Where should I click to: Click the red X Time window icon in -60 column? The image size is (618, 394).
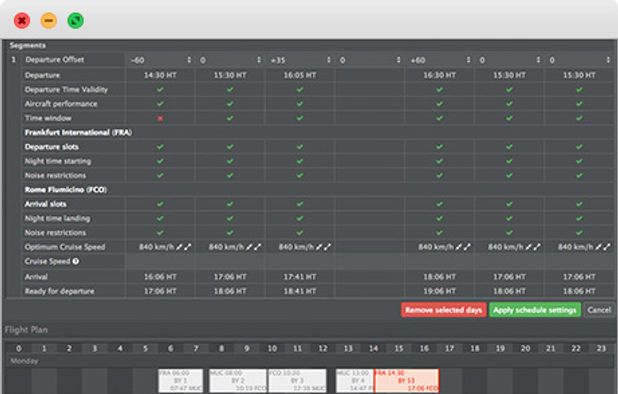coord(160,118)
